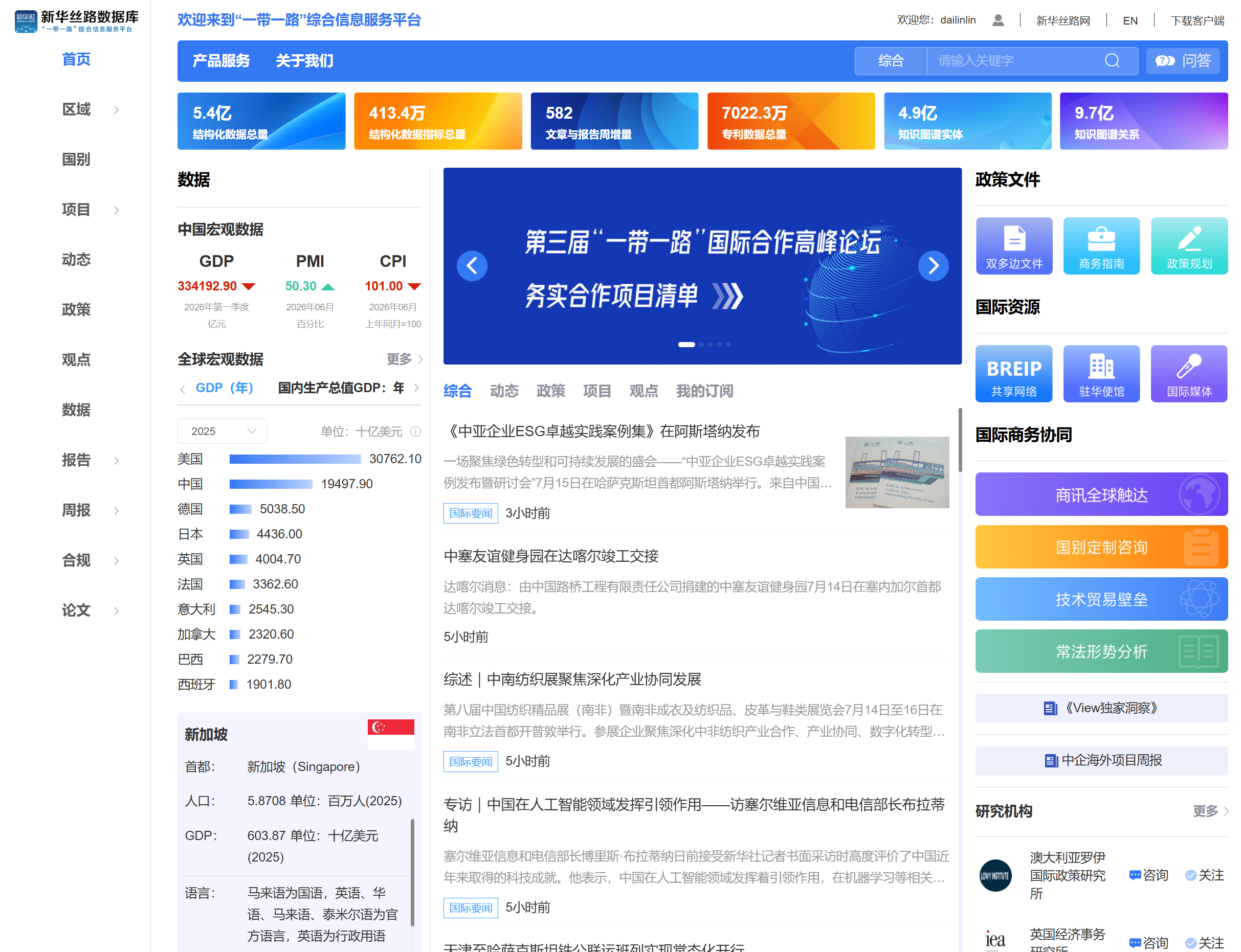
Task: Open the 问答 Q&A chat button
Action: coord(1183,61)
